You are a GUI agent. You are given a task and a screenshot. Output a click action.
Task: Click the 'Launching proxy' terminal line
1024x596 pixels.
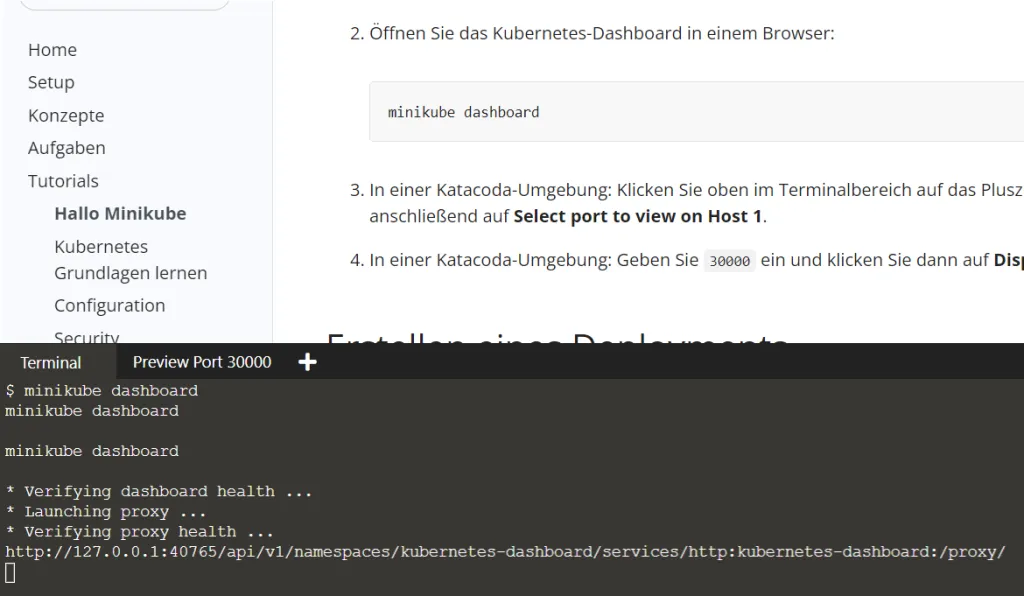[106, 512]
